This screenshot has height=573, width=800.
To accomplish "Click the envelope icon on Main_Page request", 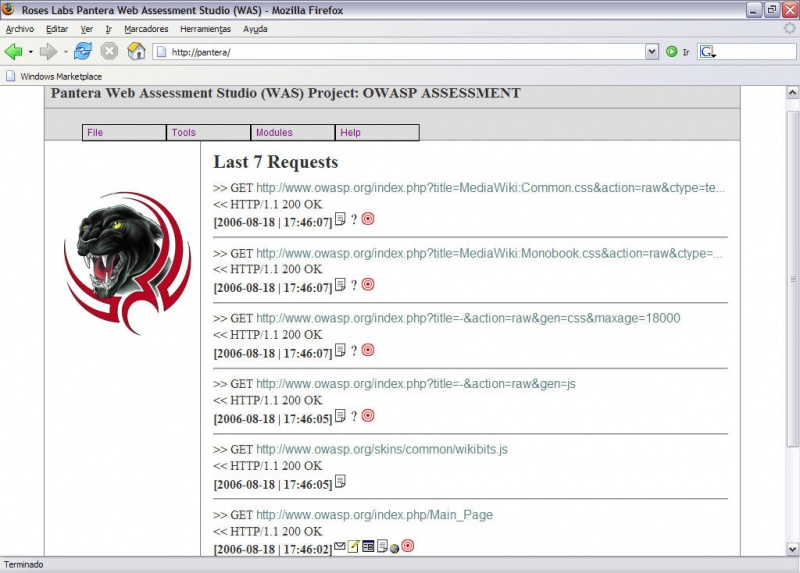I will (x=340, y=546).
